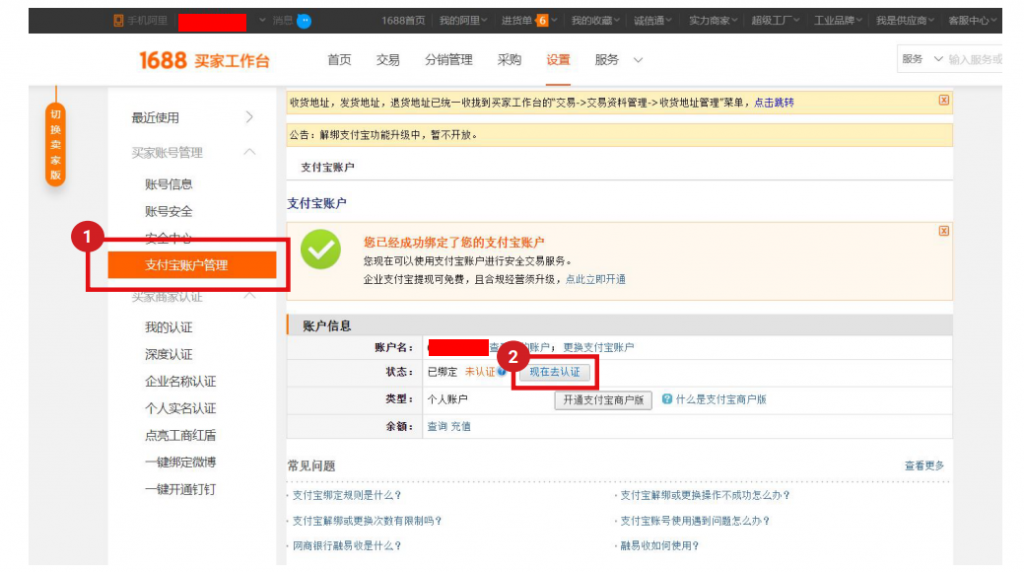Screen dimensions: 1024x572
Task: Expand the 最近使用 sidebar section
Action: click(x=249, y=118)
